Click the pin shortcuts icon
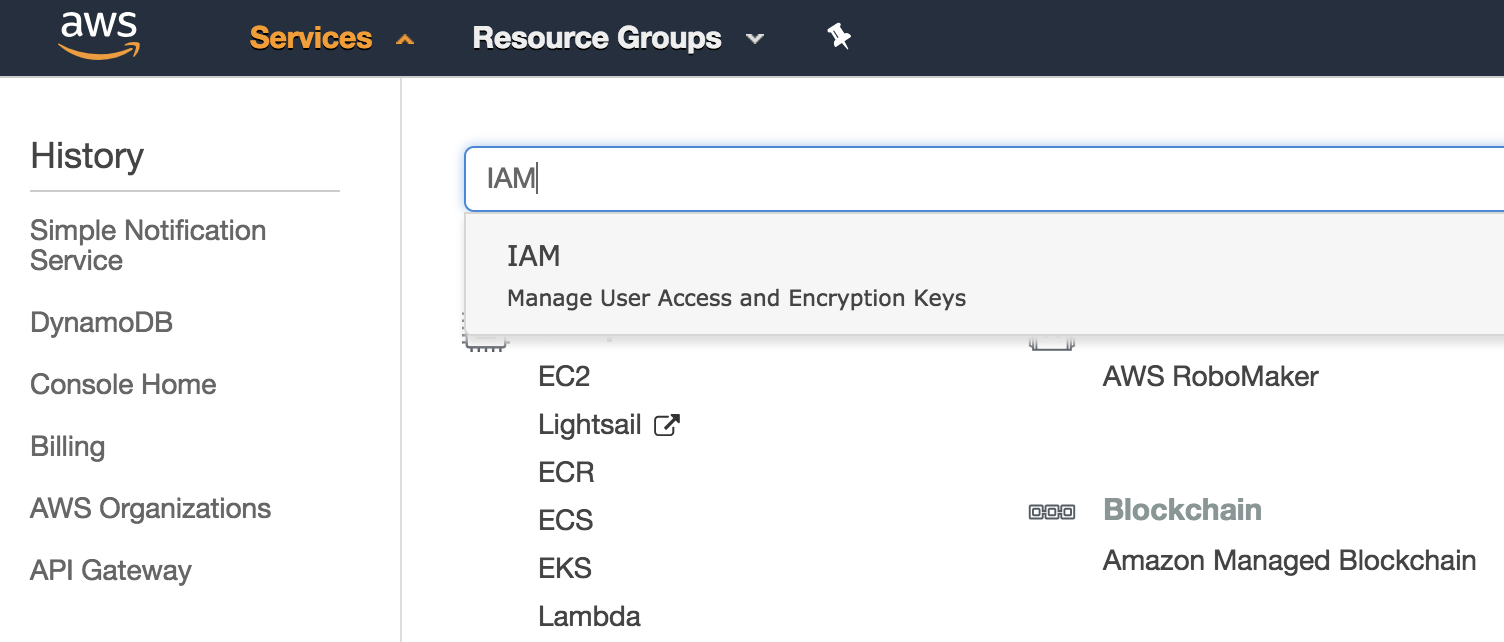The image size is (1504, 642). pyautogui.click(x=839, y=38)
